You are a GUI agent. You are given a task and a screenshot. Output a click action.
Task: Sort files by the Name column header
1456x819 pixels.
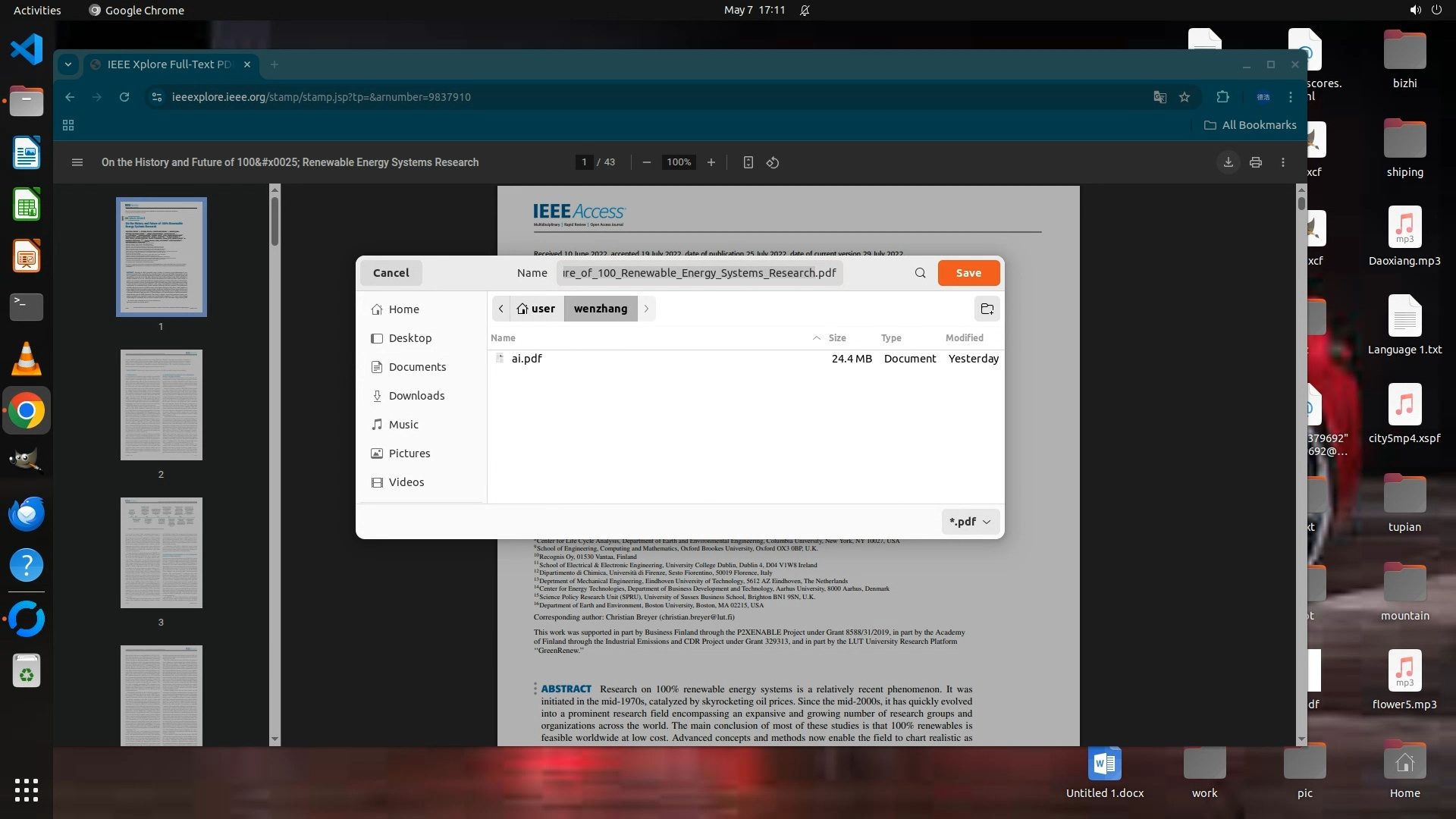coord(503,338)
